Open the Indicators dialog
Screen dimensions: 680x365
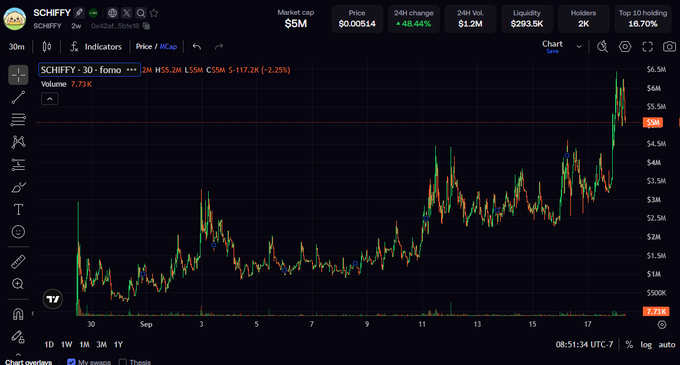(96, 46)
